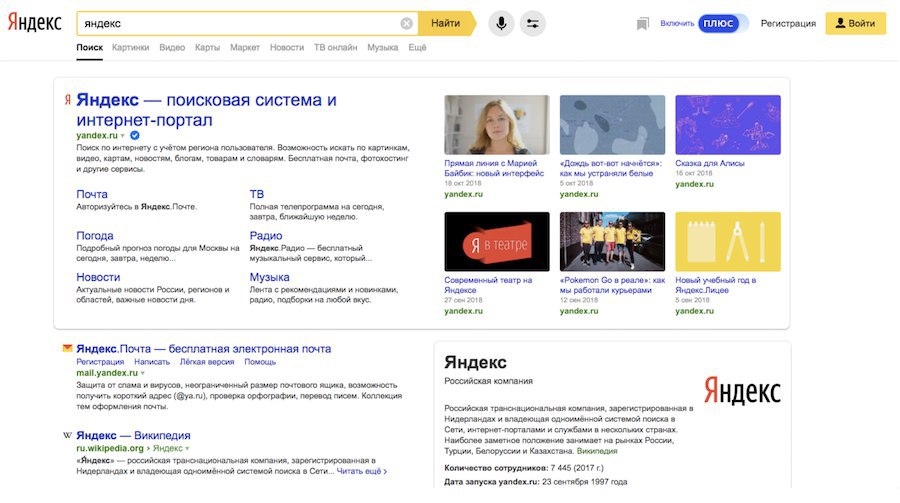This screenshot has width=900, height=503.
Task: Open the Музыка sitelink under first result
Action: [x=269, y=277]
